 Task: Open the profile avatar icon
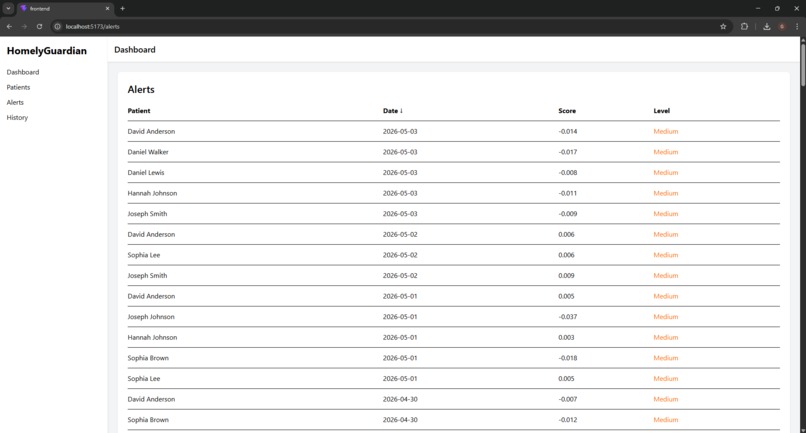pyautogui.click(x=782, y=26)
